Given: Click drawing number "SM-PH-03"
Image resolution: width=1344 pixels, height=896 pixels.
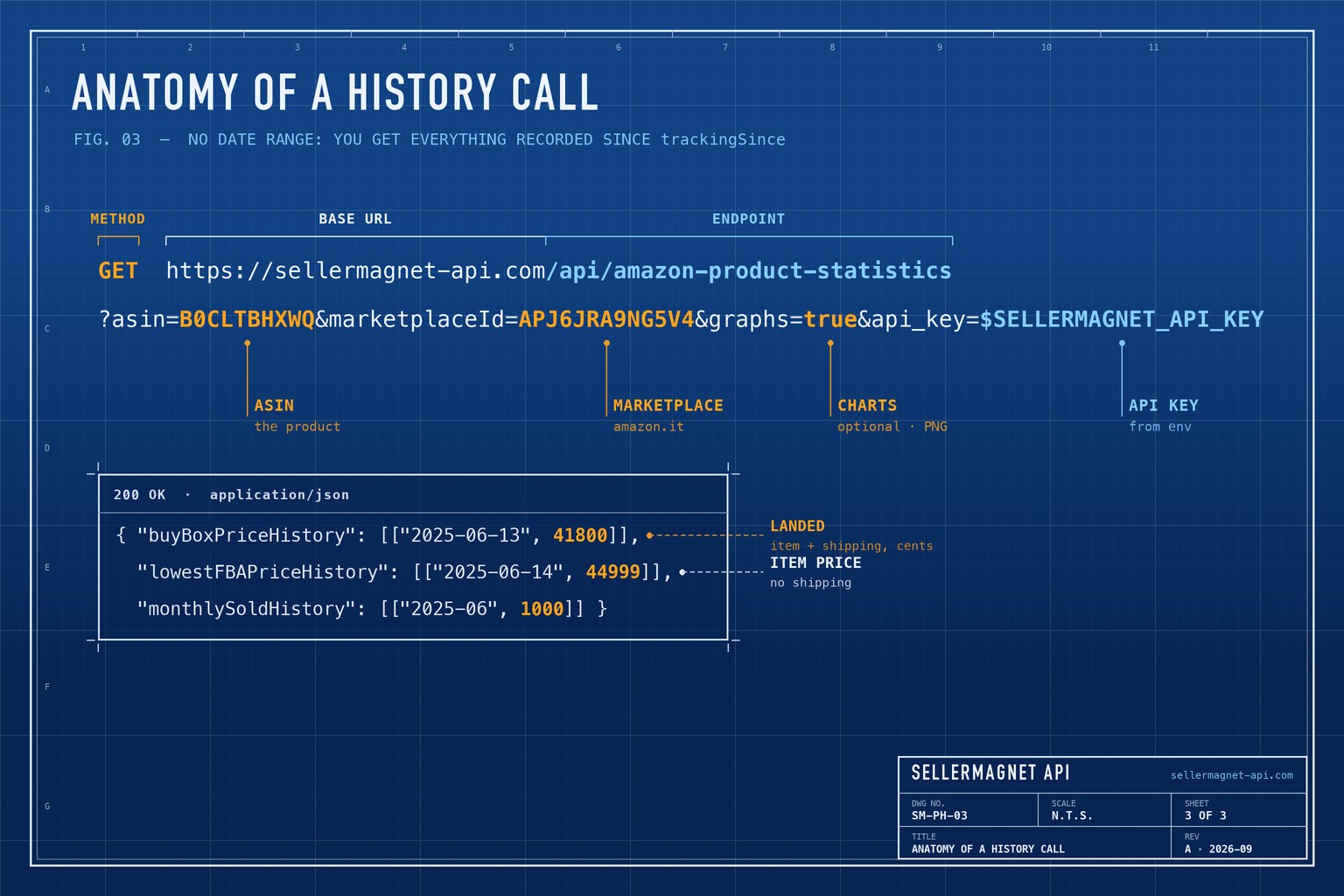Looking at the screenshot, I should (x=940, y=815).
